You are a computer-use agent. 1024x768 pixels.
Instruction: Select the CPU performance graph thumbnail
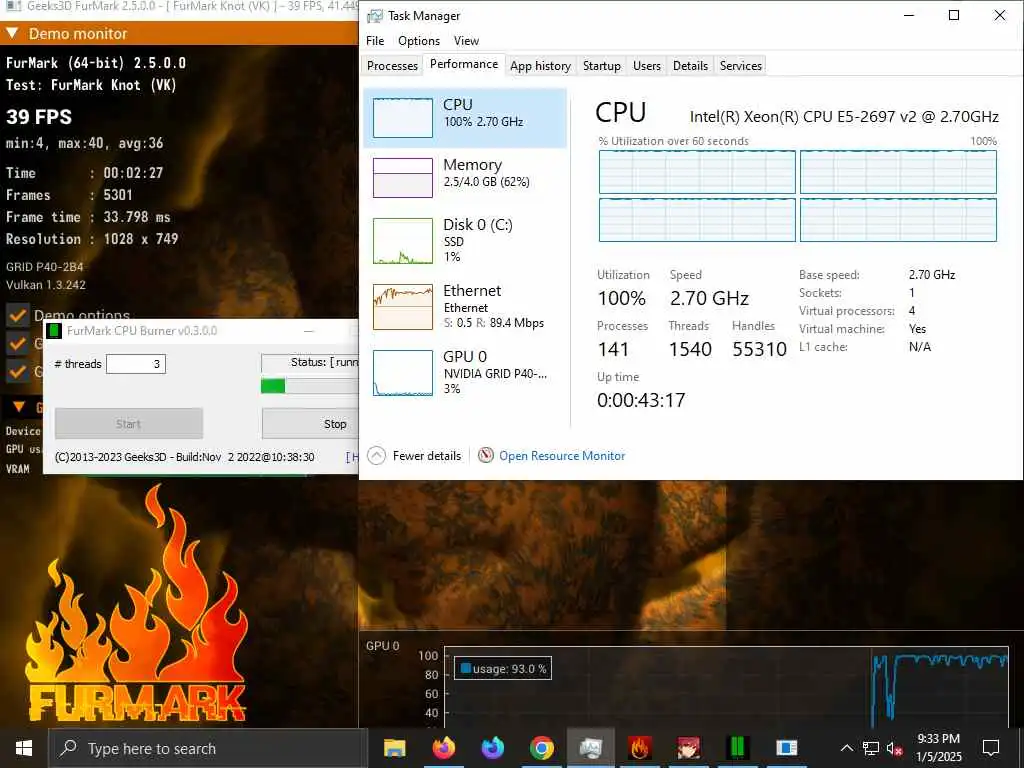(x=402, y=118)
